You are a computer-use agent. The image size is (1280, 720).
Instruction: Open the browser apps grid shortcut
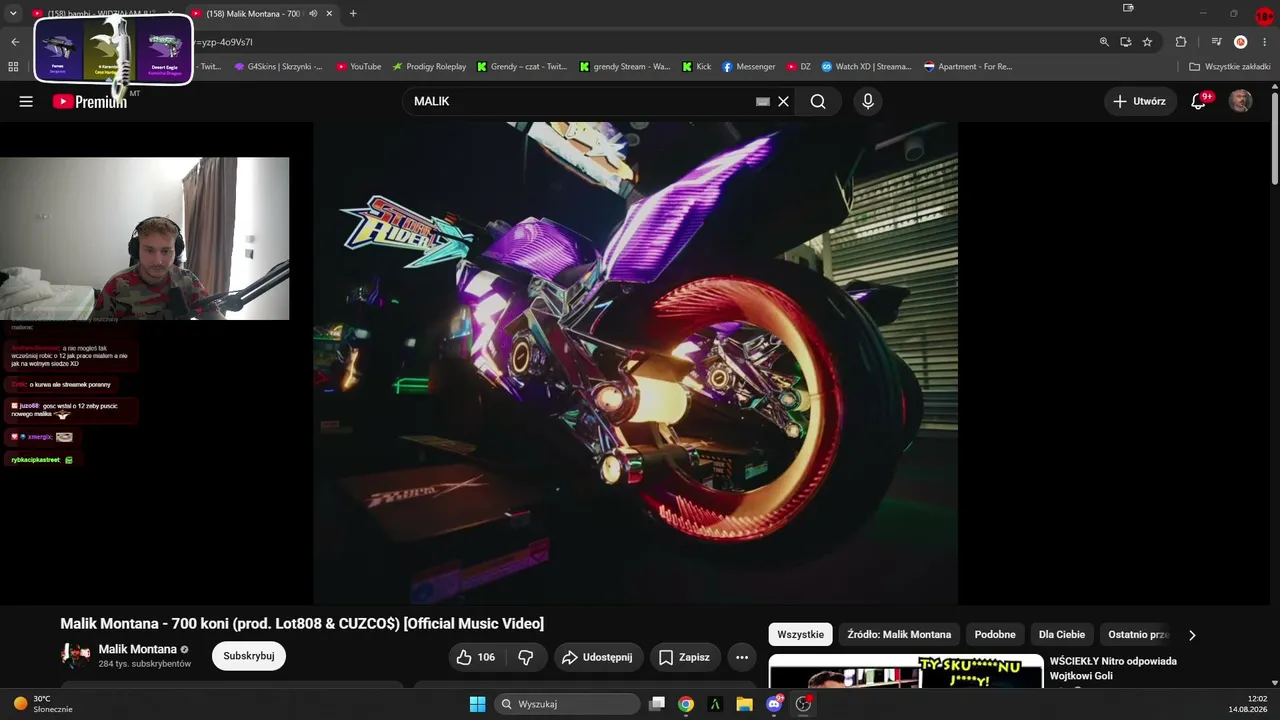tap(13, 67)
